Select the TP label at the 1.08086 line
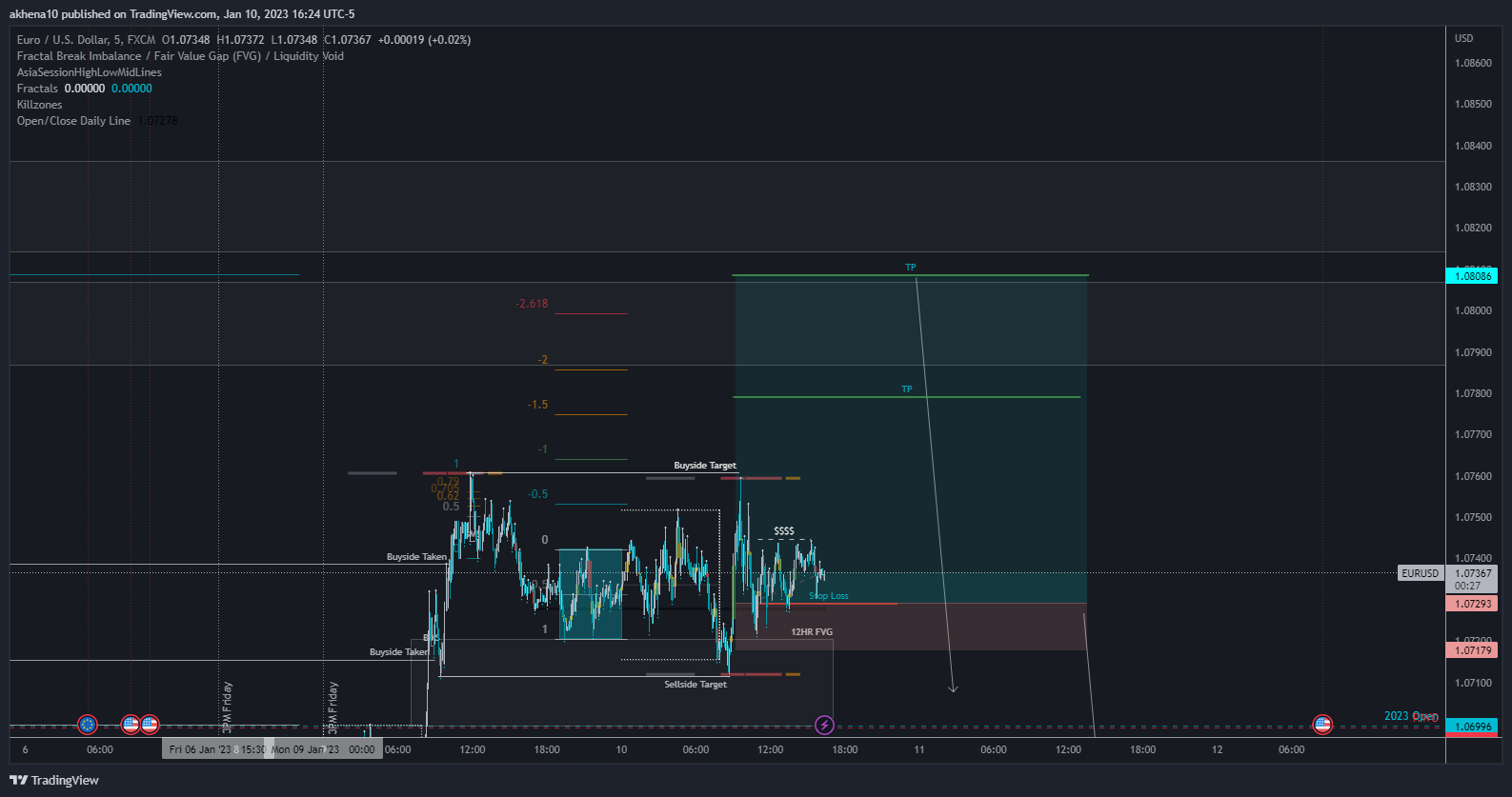Image resolution: width=1512 pixels, height=797 pixels. tap(911, 268)
